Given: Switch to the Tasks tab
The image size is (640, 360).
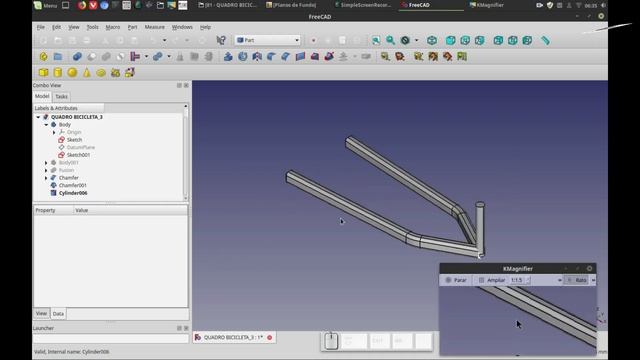Looking at the screenshot, I should click(61, 97).
